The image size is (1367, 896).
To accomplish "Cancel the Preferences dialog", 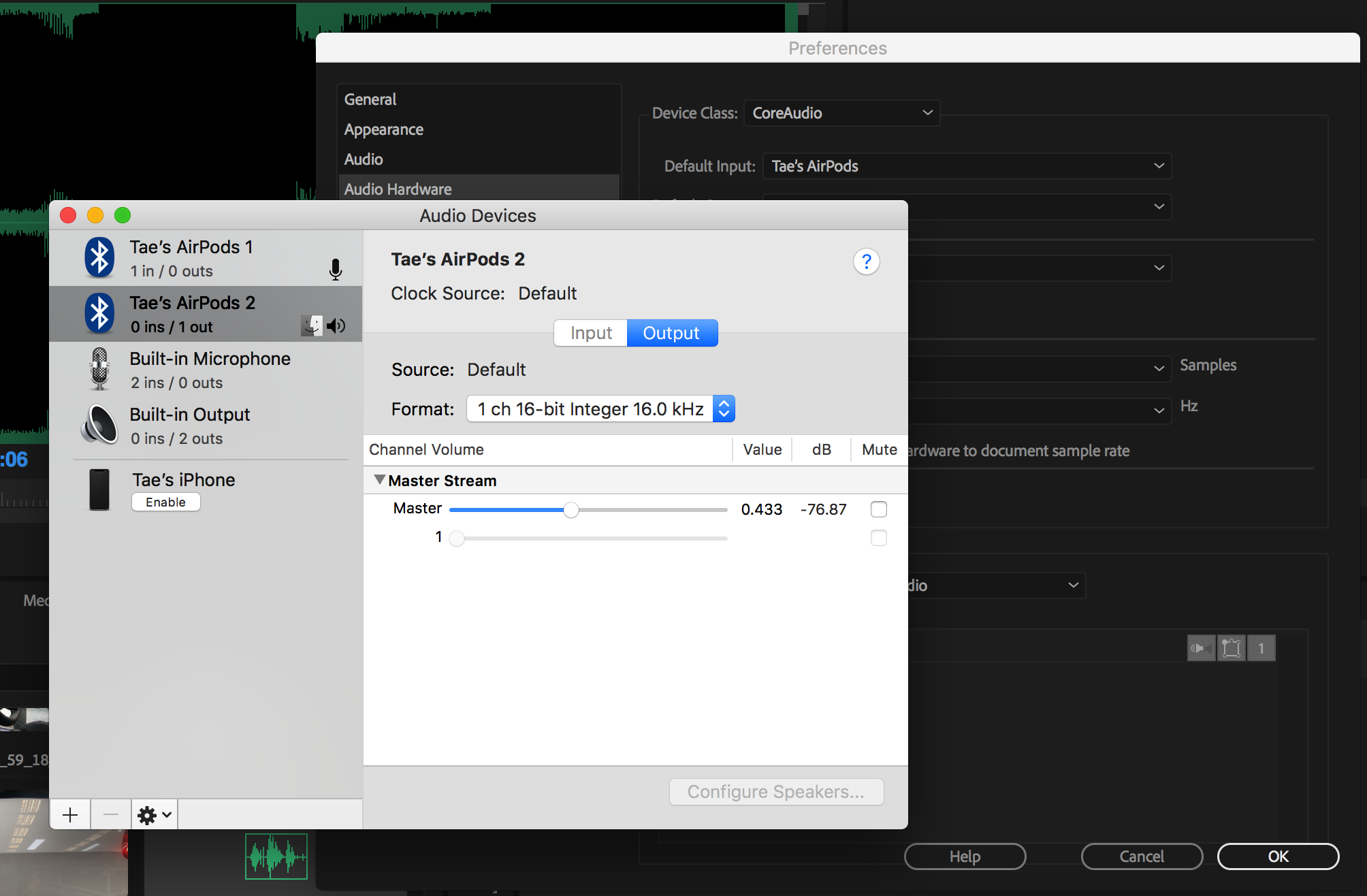I will pyautogui.click(x=1142, y=857).
